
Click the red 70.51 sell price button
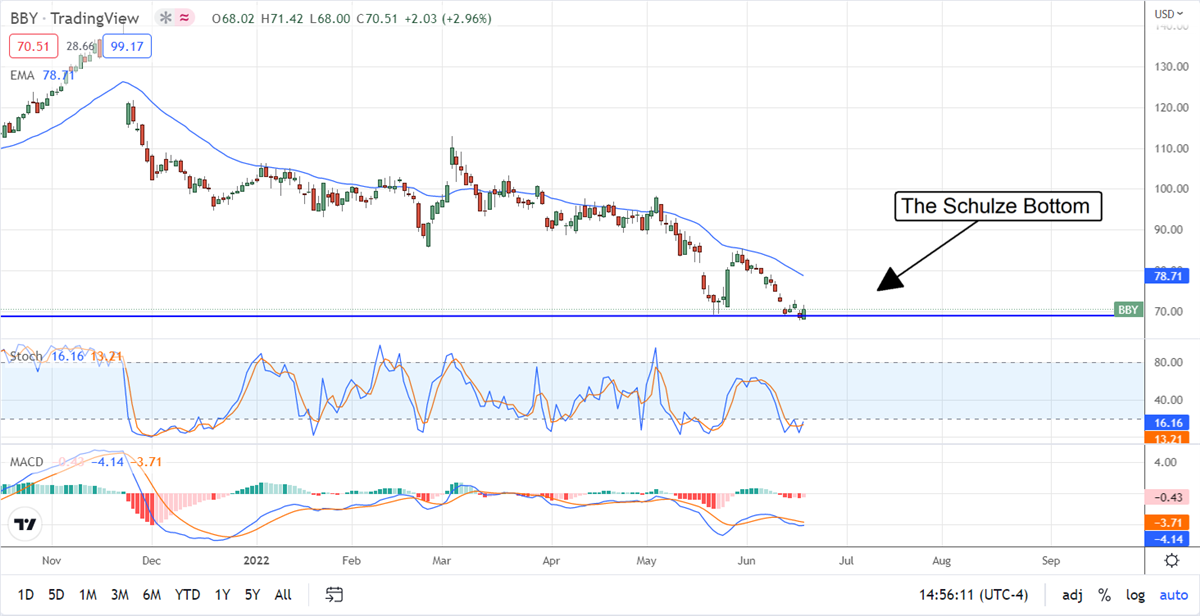point(33,46)
